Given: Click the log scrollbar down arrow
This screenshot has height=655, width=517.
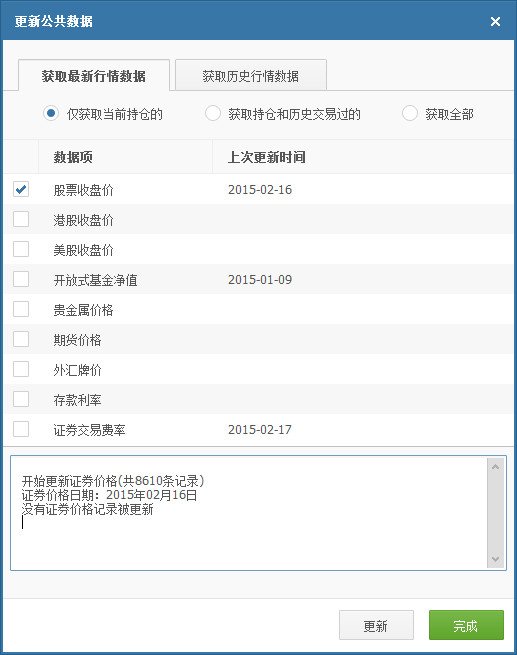Looking at the screenshot, I should 496,559.
